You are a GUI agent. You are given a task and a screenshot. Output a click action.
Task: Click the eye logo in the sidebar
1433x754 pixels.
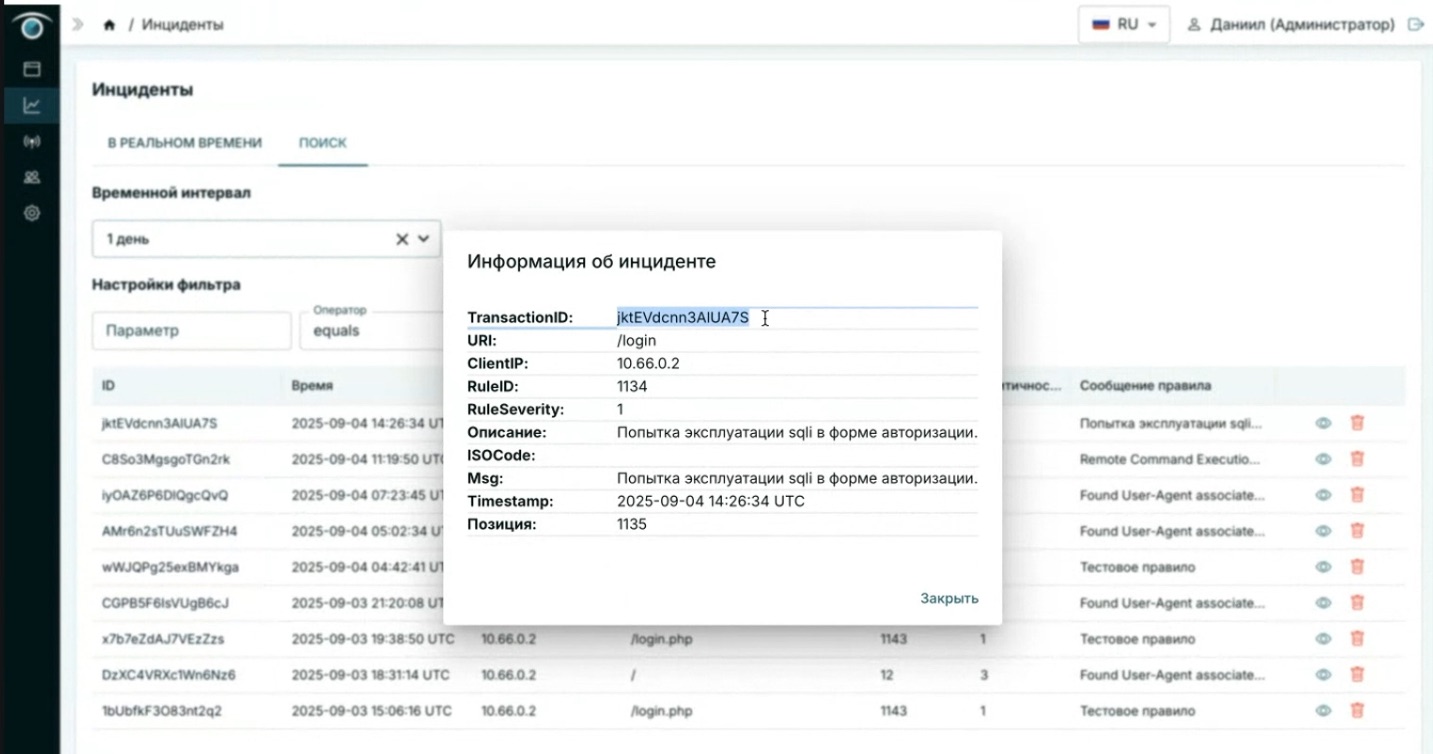tap(31, 28)
